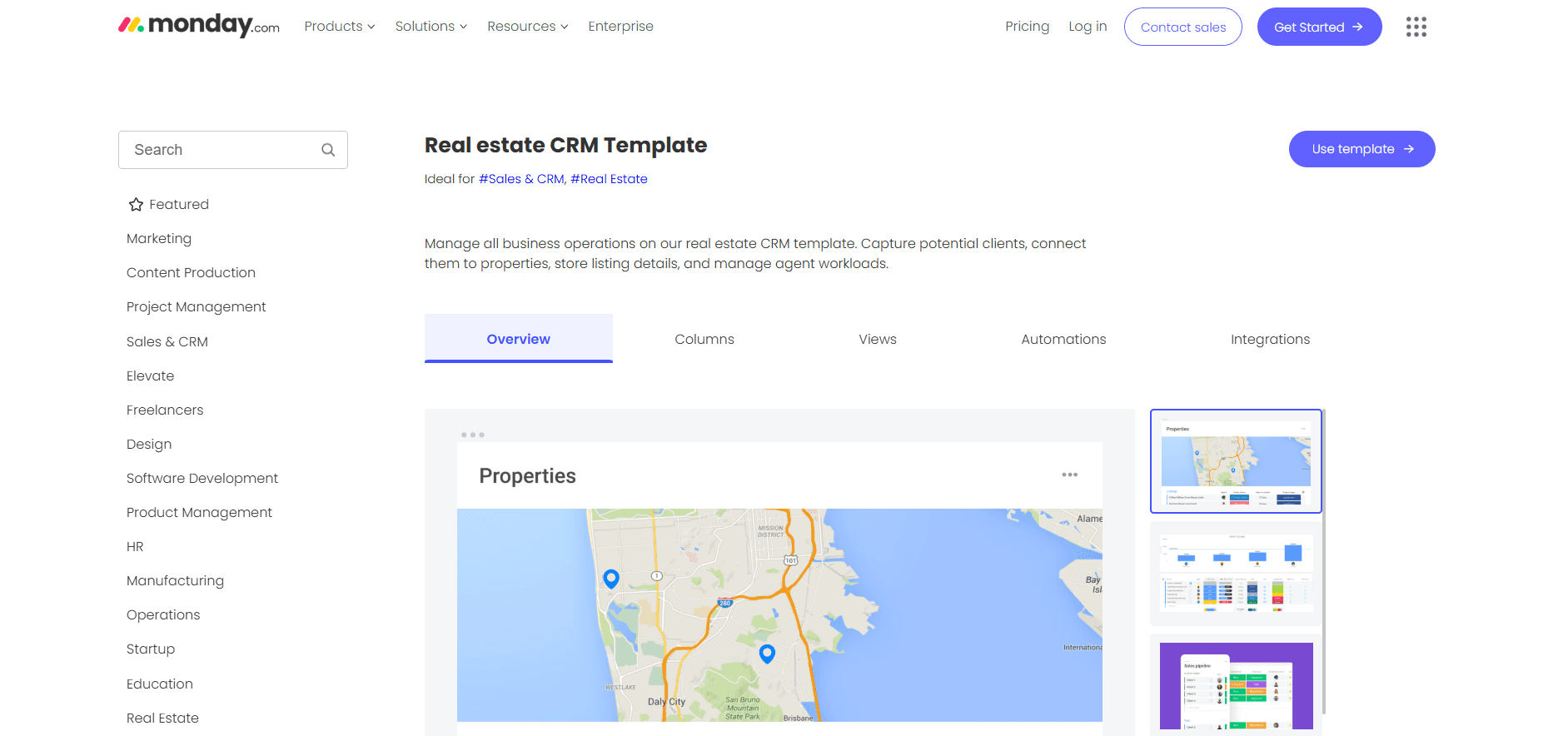1568x736 pixels.
Task: Click the Properties map preview
Action: (779, 614)
